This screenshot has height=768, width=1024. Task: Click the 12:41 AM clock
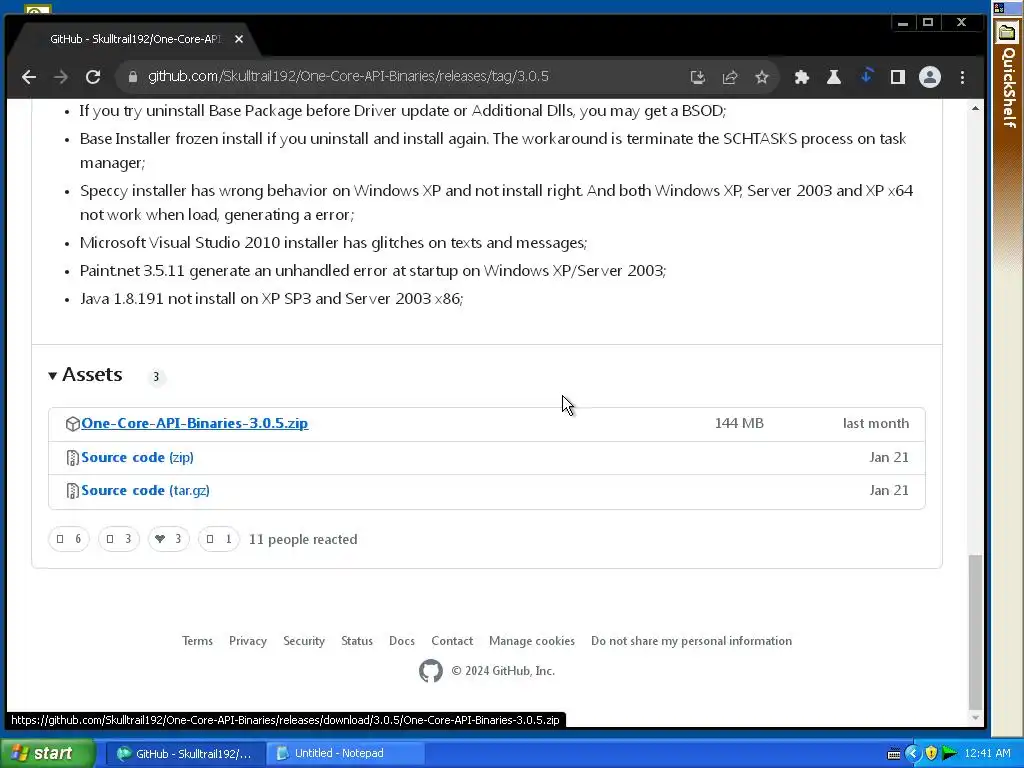pyautogui.click(x=987, y=753)
